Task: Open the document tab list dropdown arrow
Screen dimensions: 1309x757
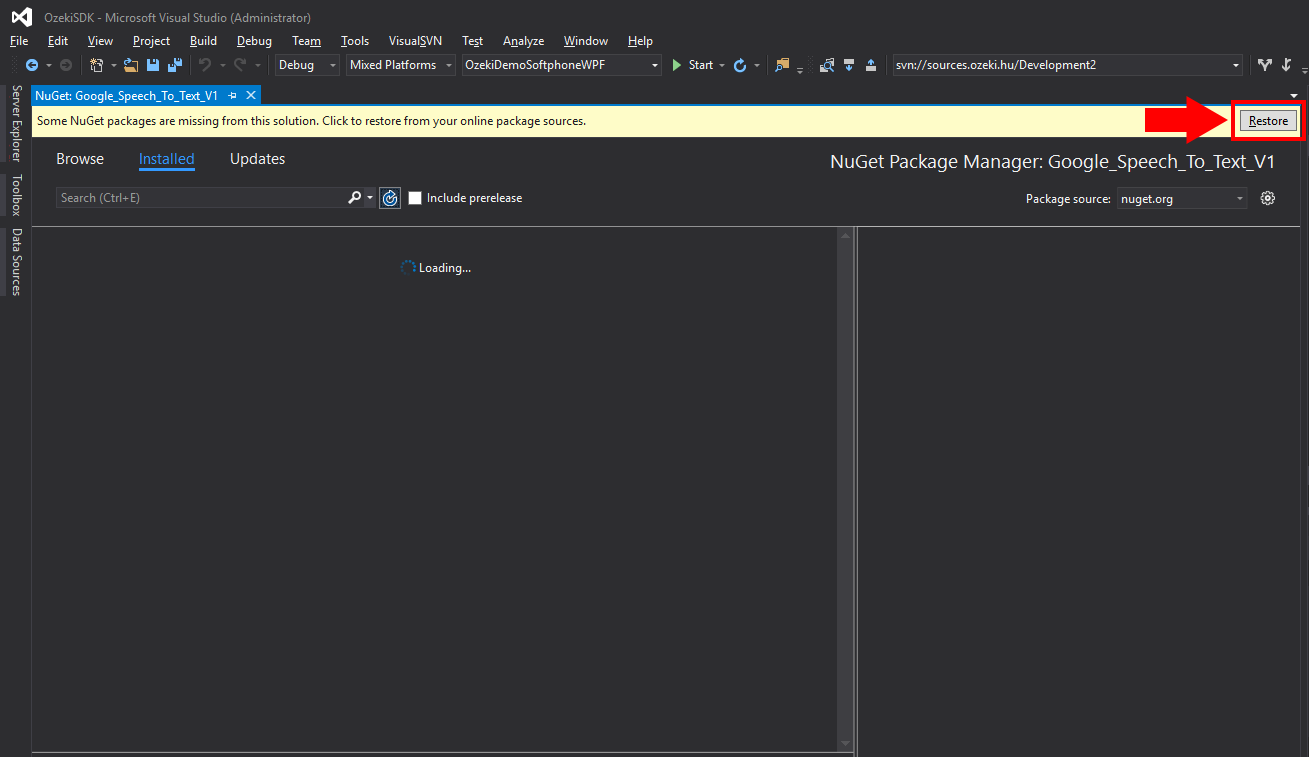Action: (x=1294, y=95)
